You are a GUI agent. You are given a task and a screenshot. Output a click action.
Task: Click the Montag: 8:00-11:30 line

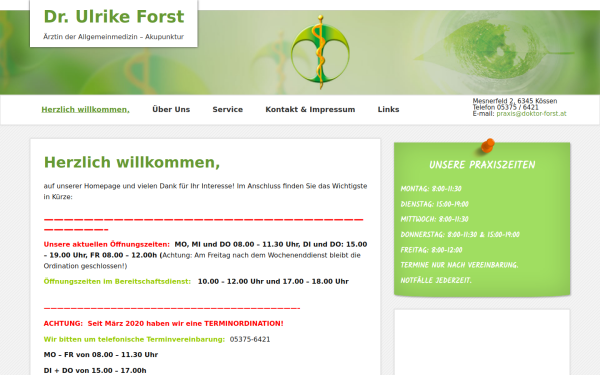pyautogui.click(x=431, y=189)
